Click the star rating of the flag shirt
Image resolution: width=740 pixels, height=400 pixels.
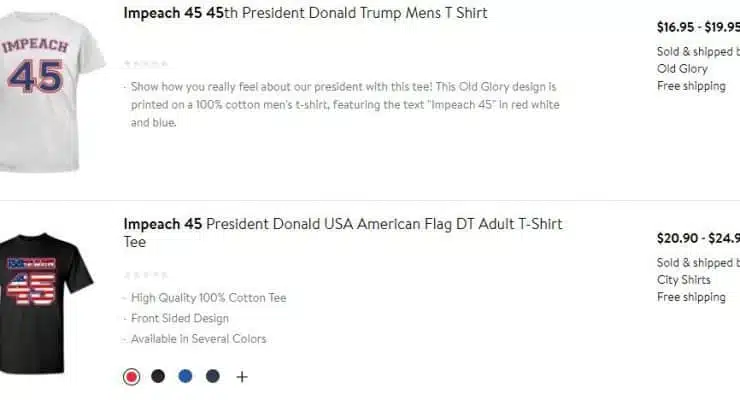point(146,275)
